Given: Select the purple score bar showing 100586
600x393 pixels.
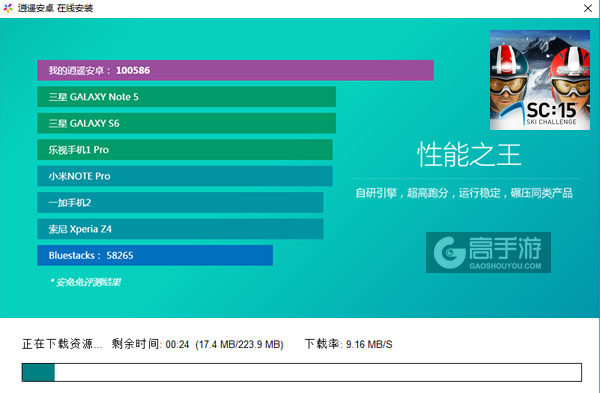Looking at the screenshot, I should point(235,70).
